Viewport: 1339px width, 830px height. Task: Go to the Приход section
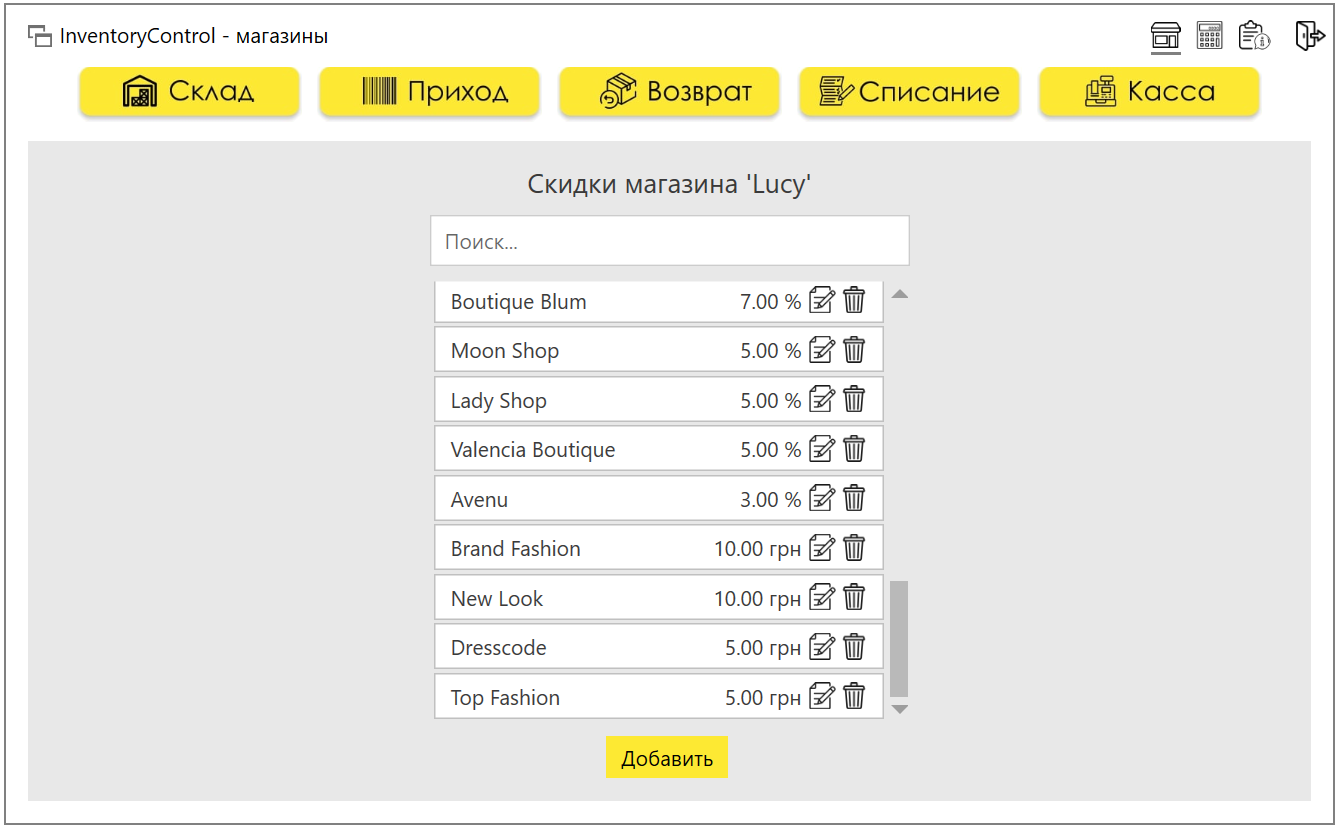pyautogui.click(x=429, y=91)
